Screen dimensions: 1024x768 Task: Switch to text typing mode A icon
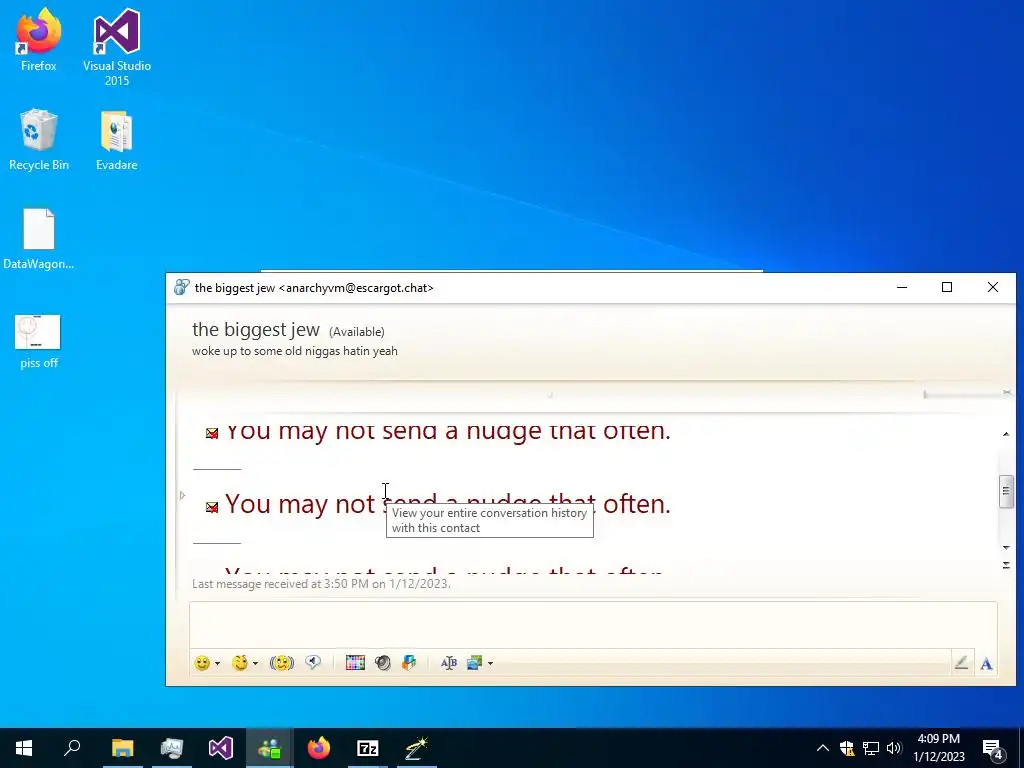986,664
